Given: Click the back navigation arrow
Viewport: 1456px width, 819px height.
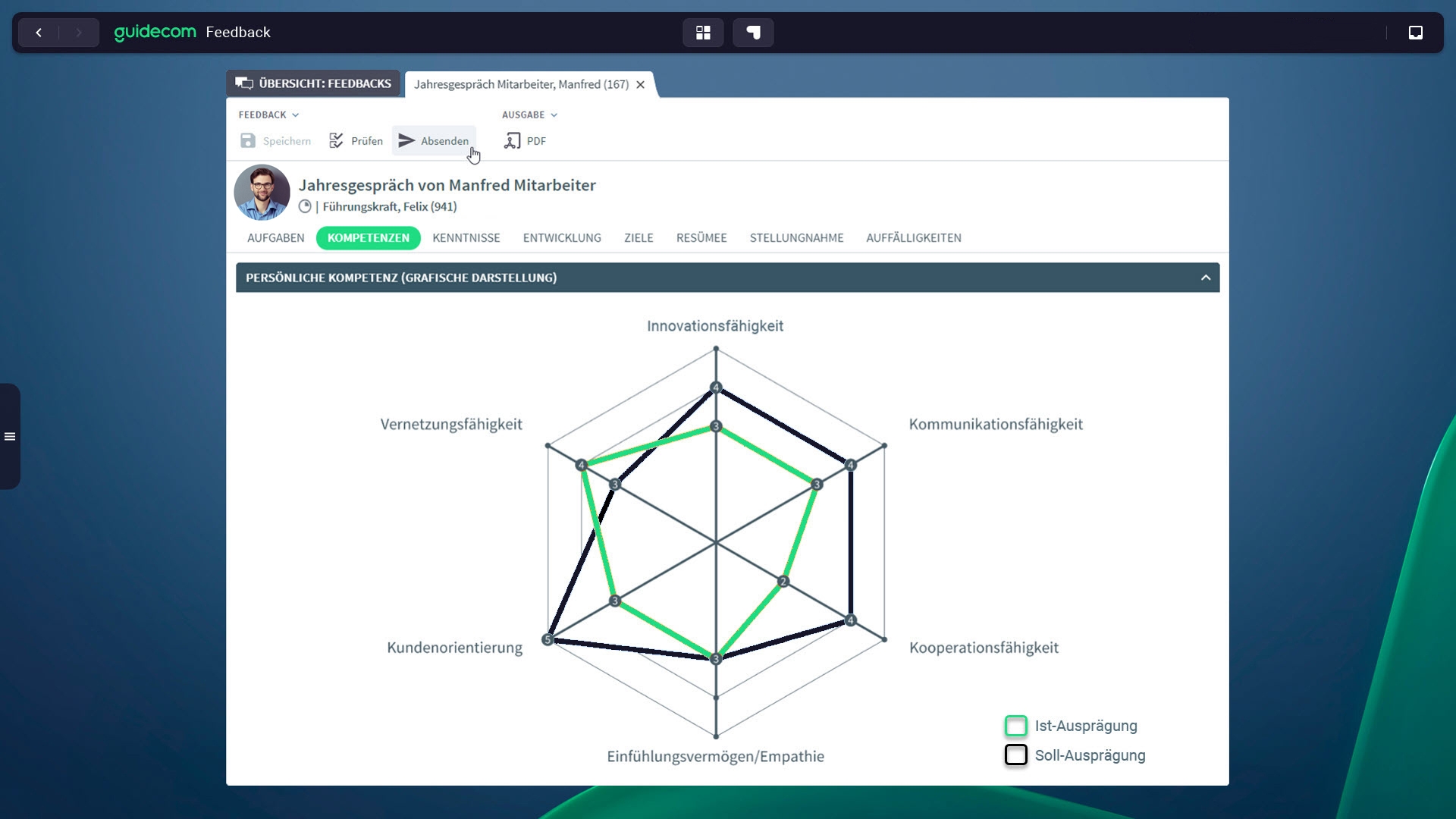Looking at the screenshot, I should pos(39,33).
